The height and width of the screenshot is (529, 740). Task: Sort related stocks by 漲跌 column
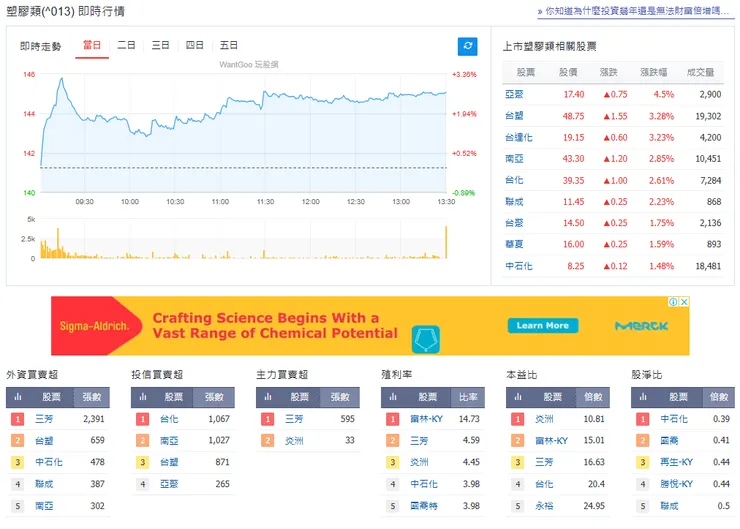(608, 72)
